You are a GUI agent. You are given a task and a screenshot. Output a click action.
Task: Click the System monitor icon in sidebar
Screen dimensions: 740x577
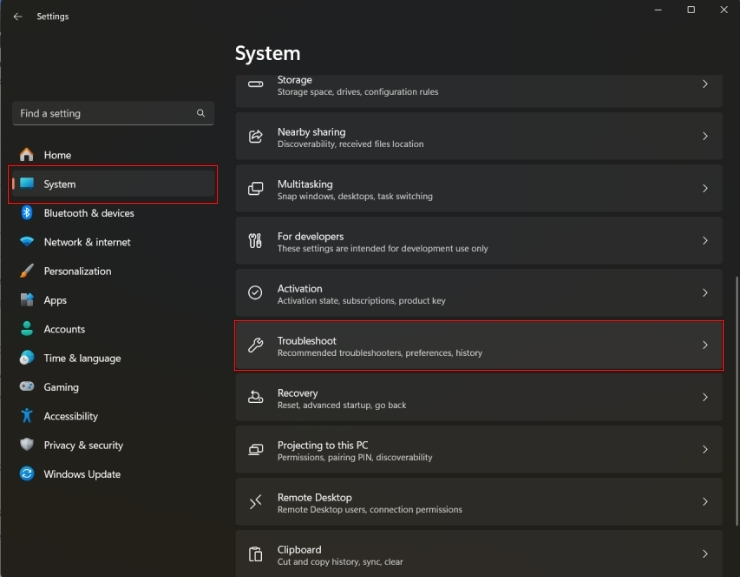pos(27,184)
